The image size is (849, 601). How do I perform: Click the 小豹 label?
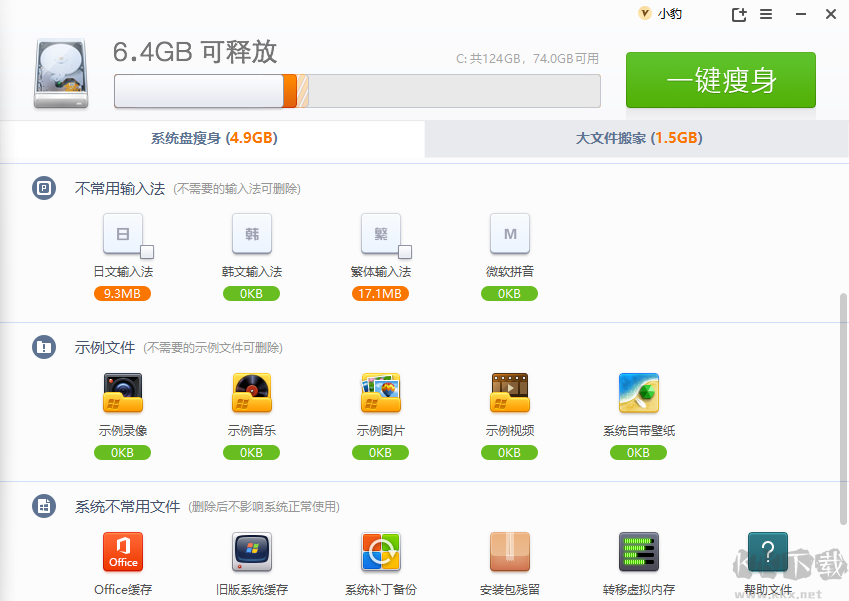(670, 14)
